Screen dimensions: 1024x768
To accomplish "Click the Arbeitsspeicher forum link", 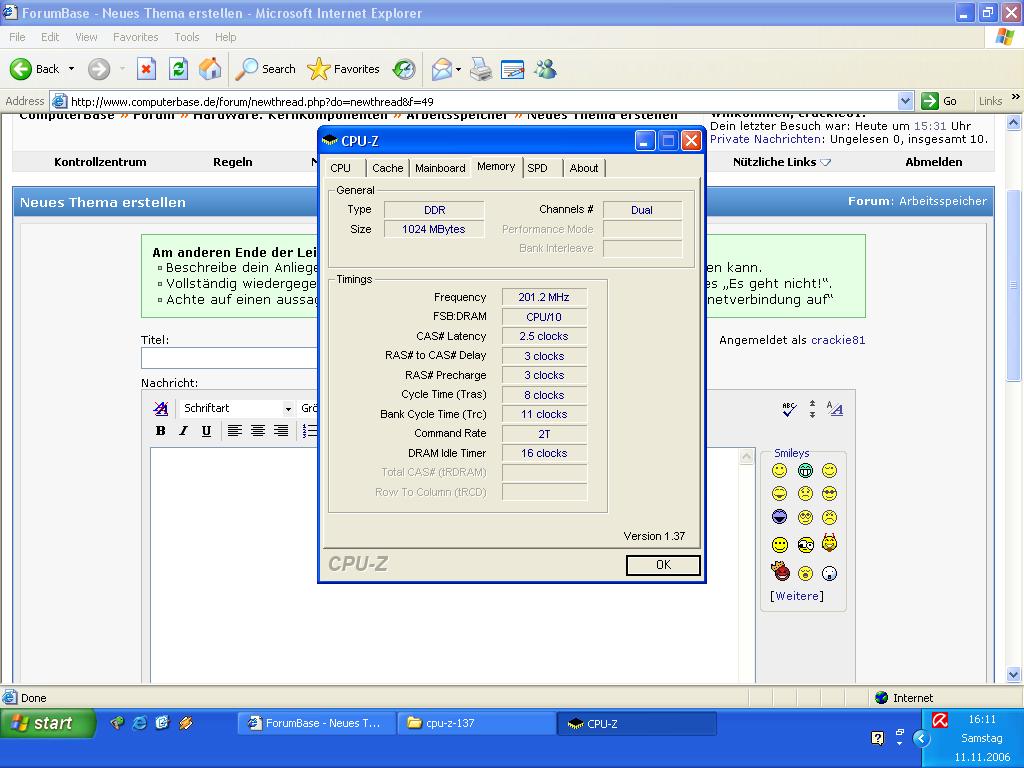I will tap(942, 201).
